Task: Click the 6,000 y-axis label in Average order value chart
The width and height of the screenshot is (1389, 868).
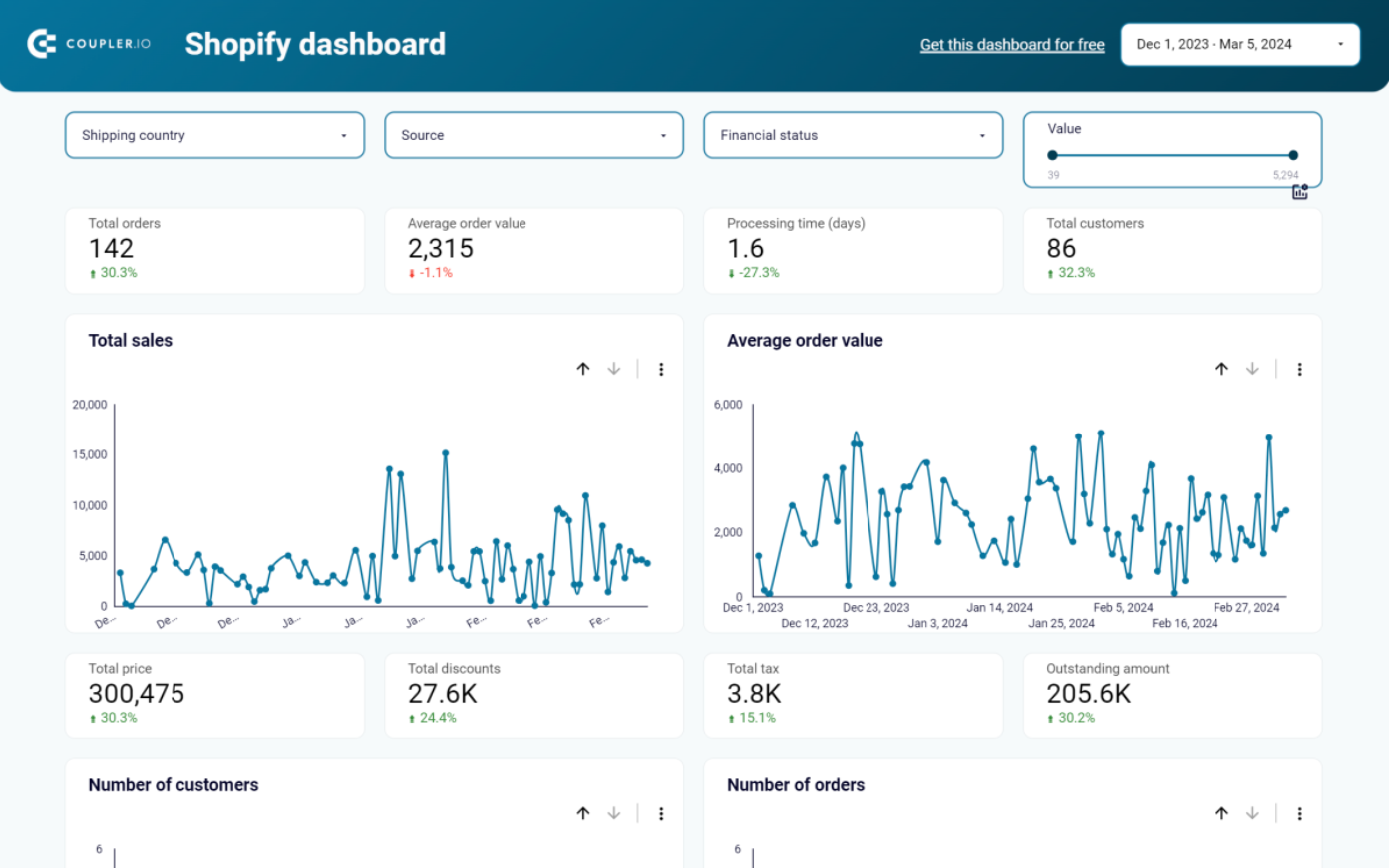Action: click(x=728, y=405)
